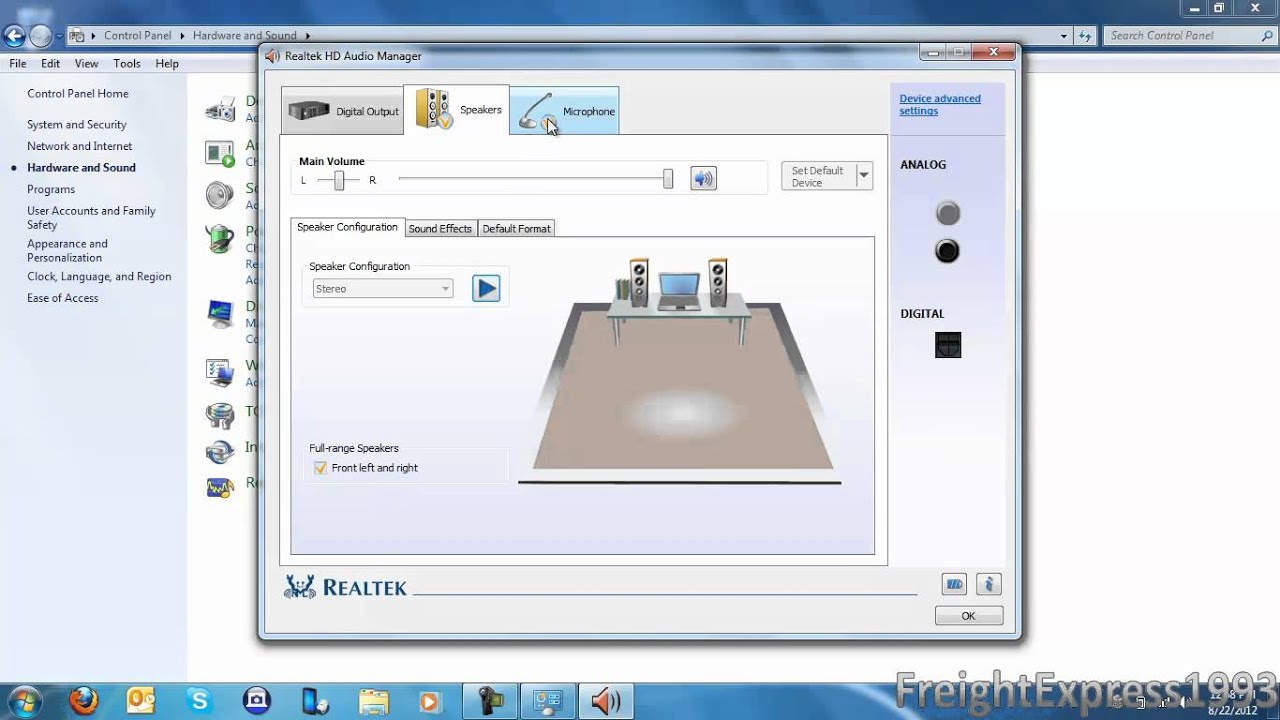Click the back navigation arrow
1280x720 pixels.
(13, 36)
